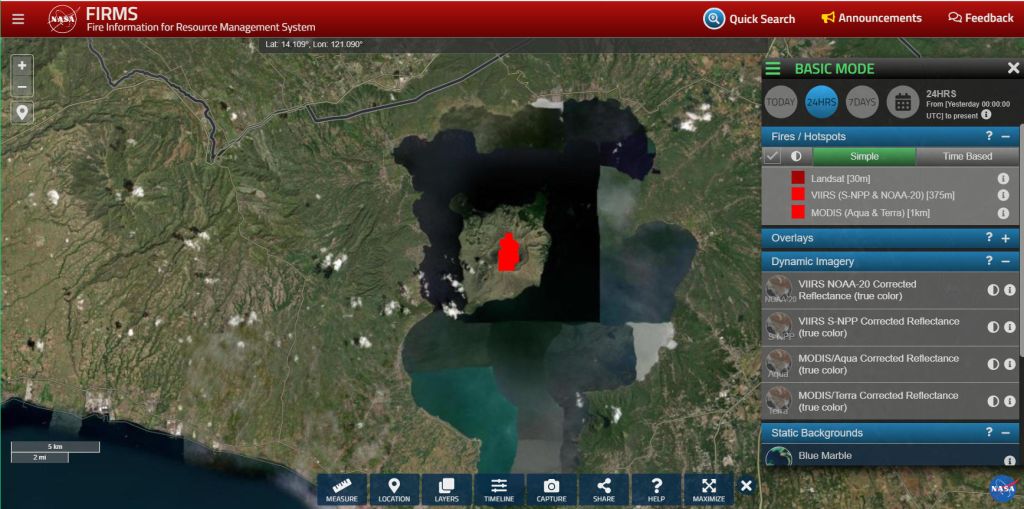Open the Location tool in bottom toolbar
Viewport: 1024px width, 509px height.
tap(394, 489)
